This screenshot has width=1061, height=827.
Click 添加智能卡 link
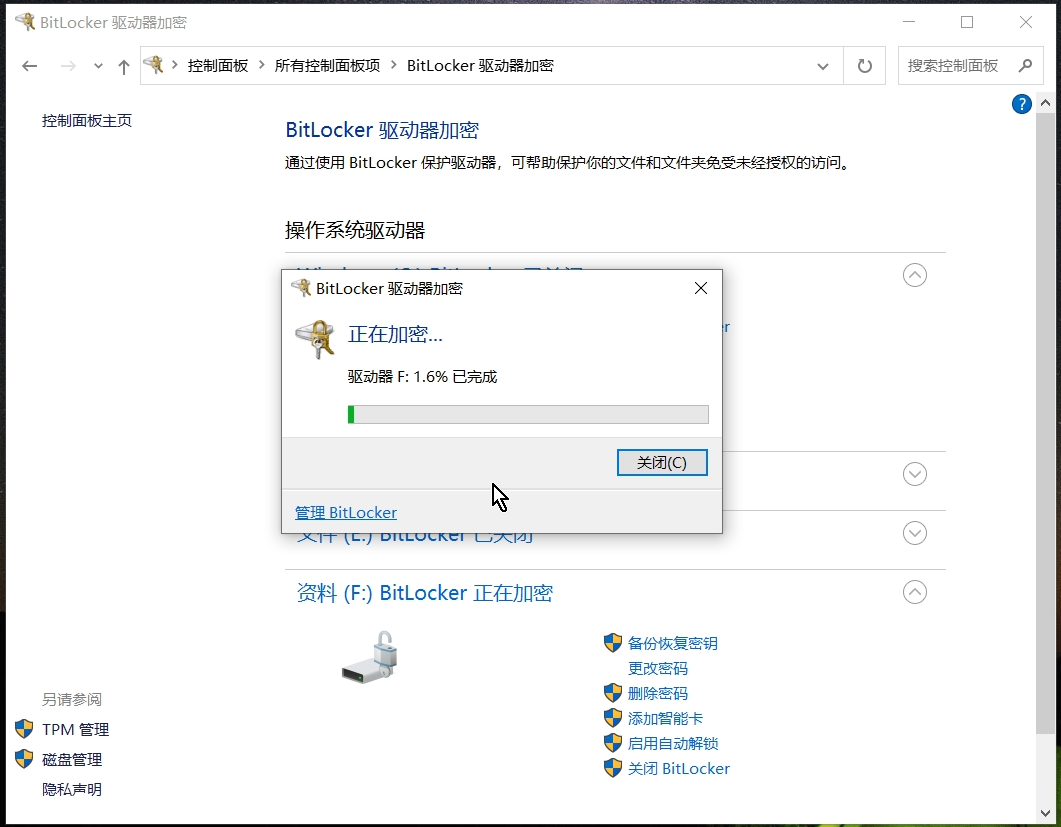665,718
